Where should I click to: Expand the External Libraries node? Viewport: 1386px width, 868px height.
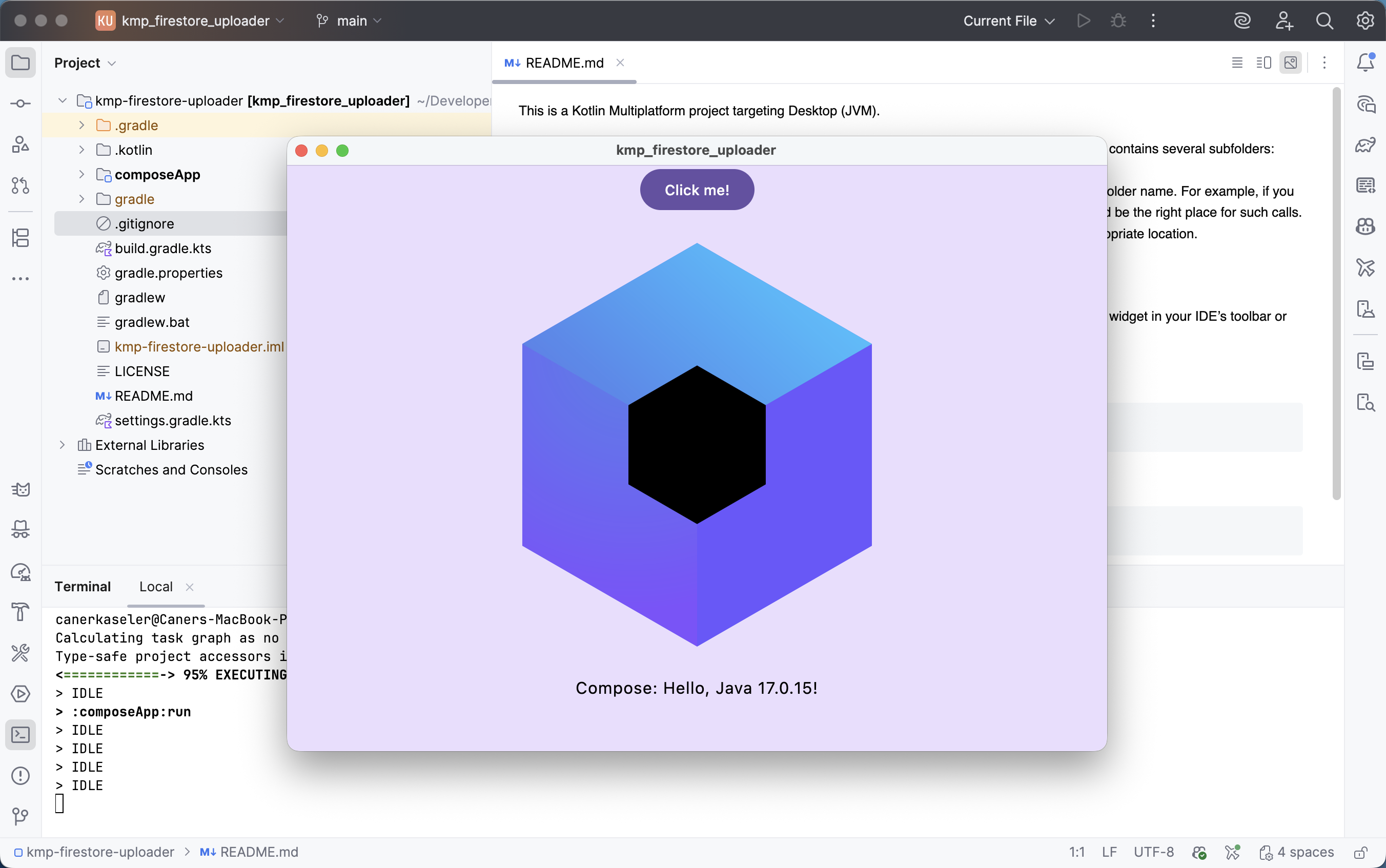tap(62, 445)
